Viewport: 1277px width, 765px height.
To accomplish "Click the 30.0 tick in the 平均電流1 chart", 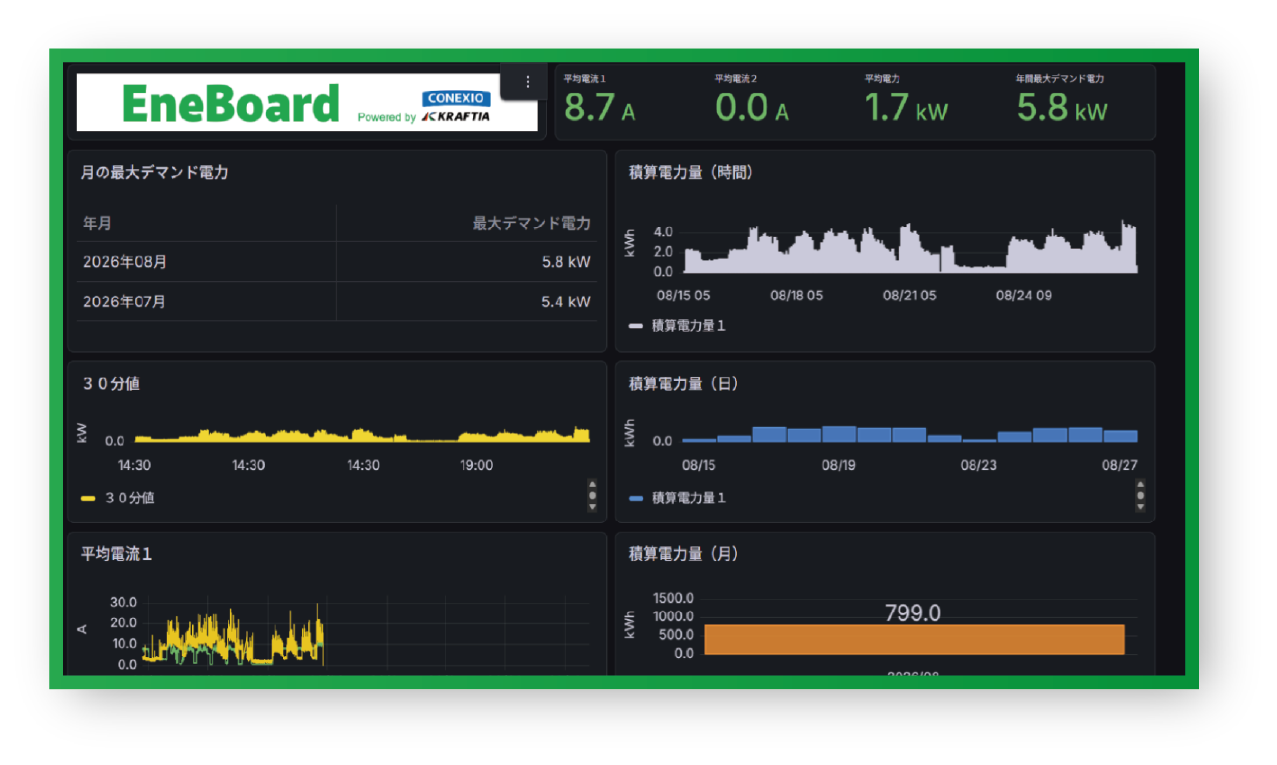I will point(123,603).
